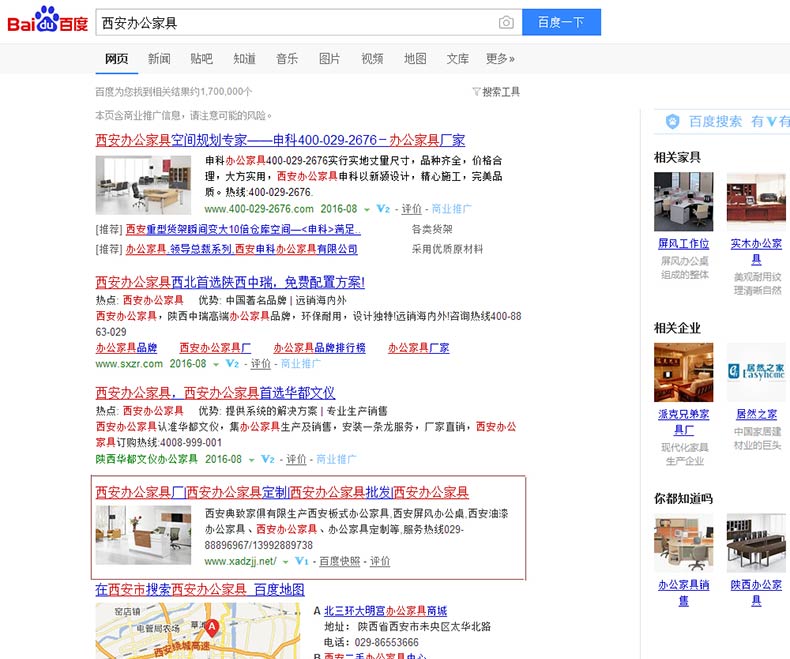Expand dropdown arrow beside www.xadzjj.net
The width and height of the screenshot is (790, 659).
(x=285, y=562)
